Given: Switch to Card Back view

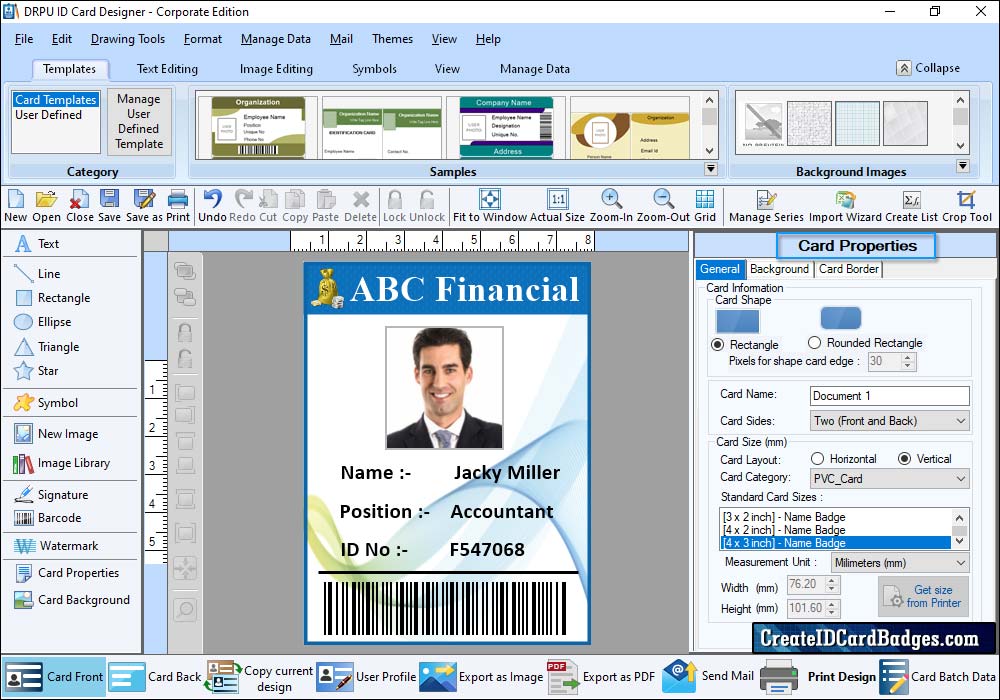Looking at the screenshot, I should 155,676.
